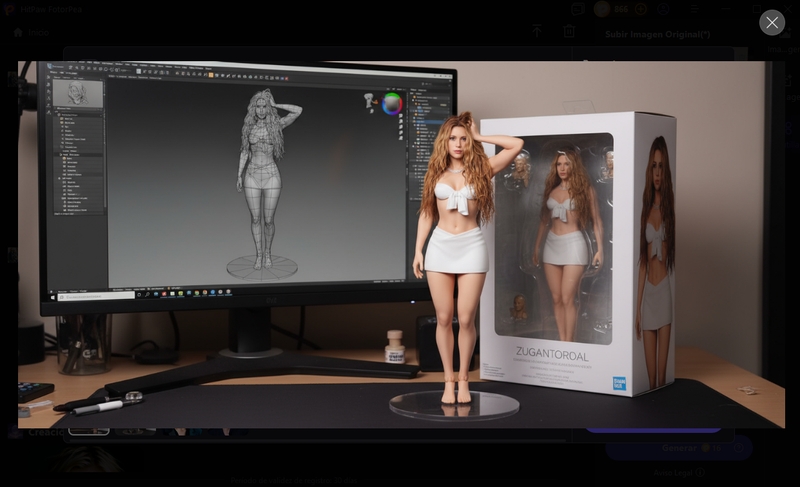This screenshot has width=800, height=487.
Task: Click the info icon beside Aviso Legal
Action: (x=701, y=473)
